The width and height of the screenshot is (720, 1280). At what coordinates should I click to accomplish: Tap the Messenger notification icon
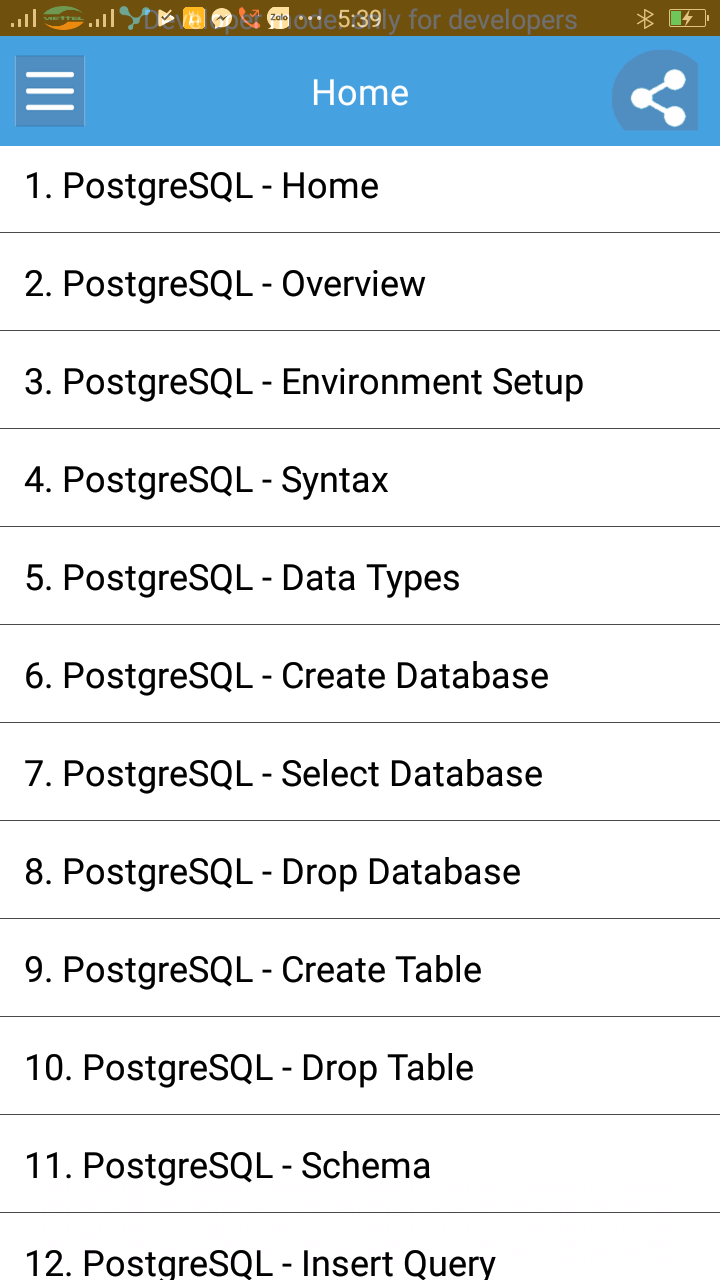[222, 18]
